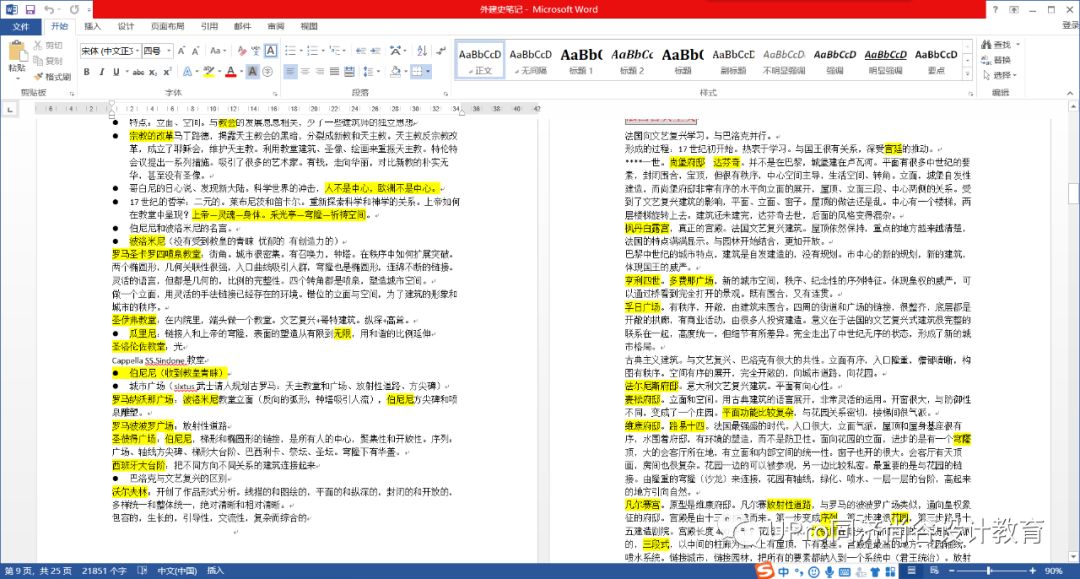Open the Change Case (Aa) dropdown
The image size is (1080, 579).
[x=218, y=51]
